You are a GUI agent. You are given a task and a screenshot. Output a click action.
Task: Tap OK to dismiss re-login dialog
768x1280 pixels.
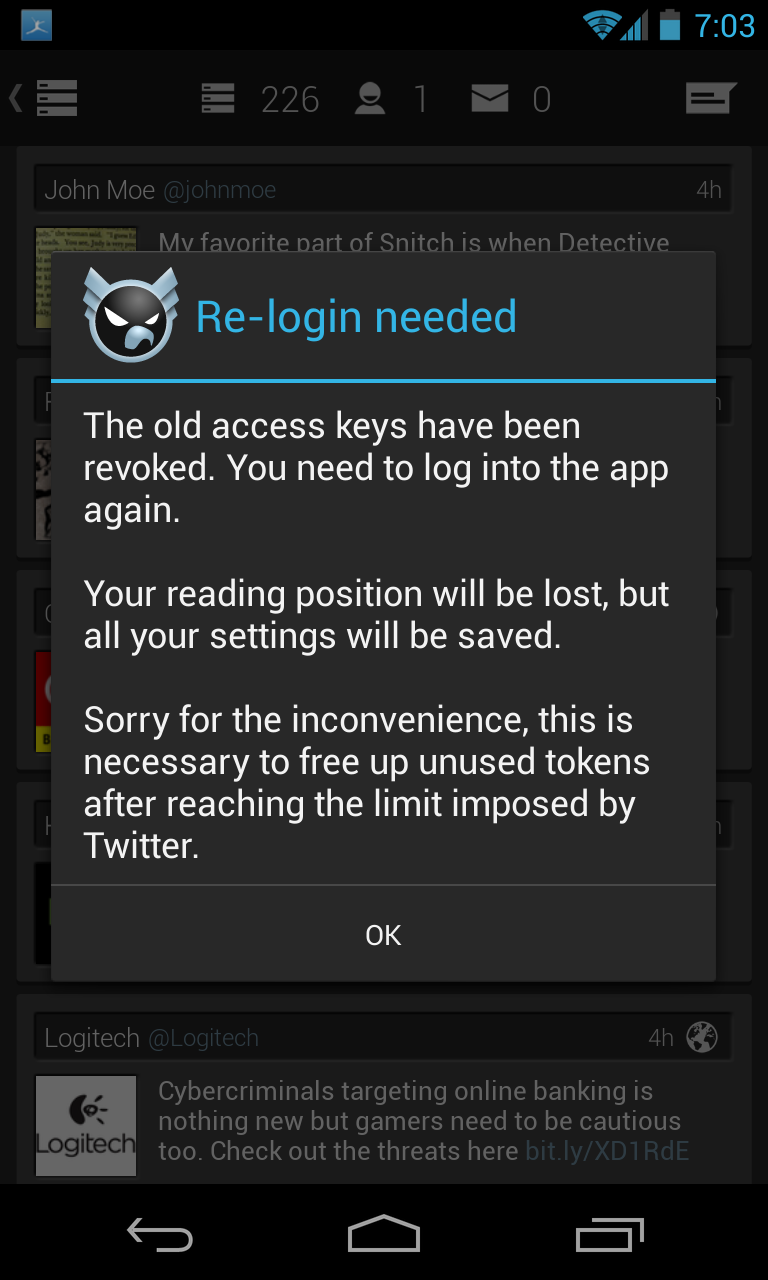(383, 935)
